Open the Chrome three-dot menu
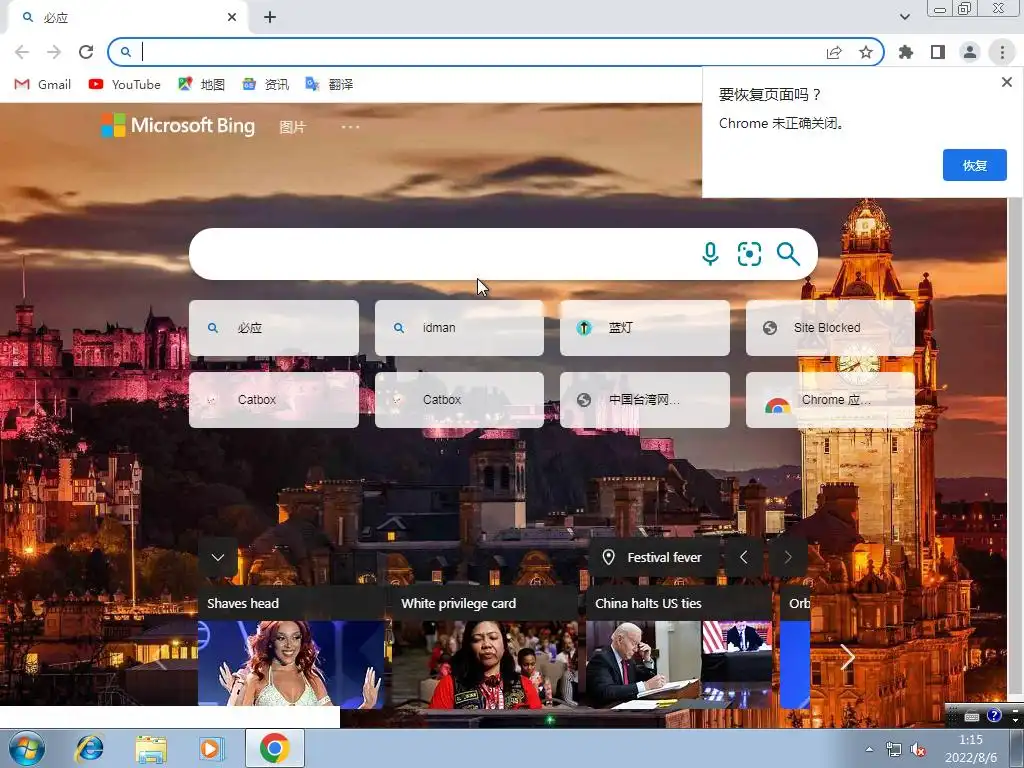This screenshot has width=1024, height=768. coord(1002,52)
